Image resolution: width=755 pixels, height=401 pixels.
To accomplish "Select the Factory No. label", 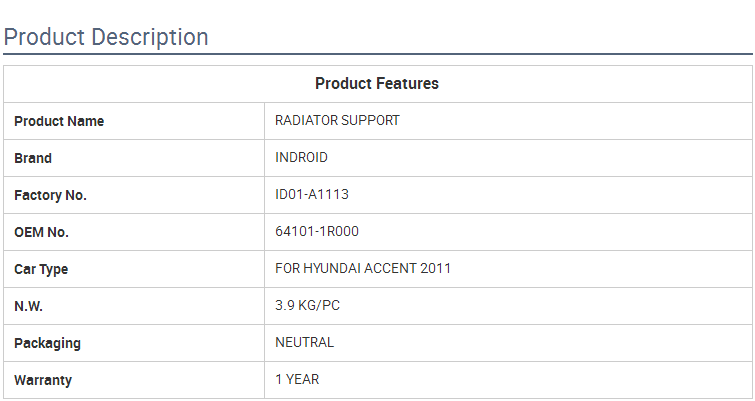I will point(50,195).
